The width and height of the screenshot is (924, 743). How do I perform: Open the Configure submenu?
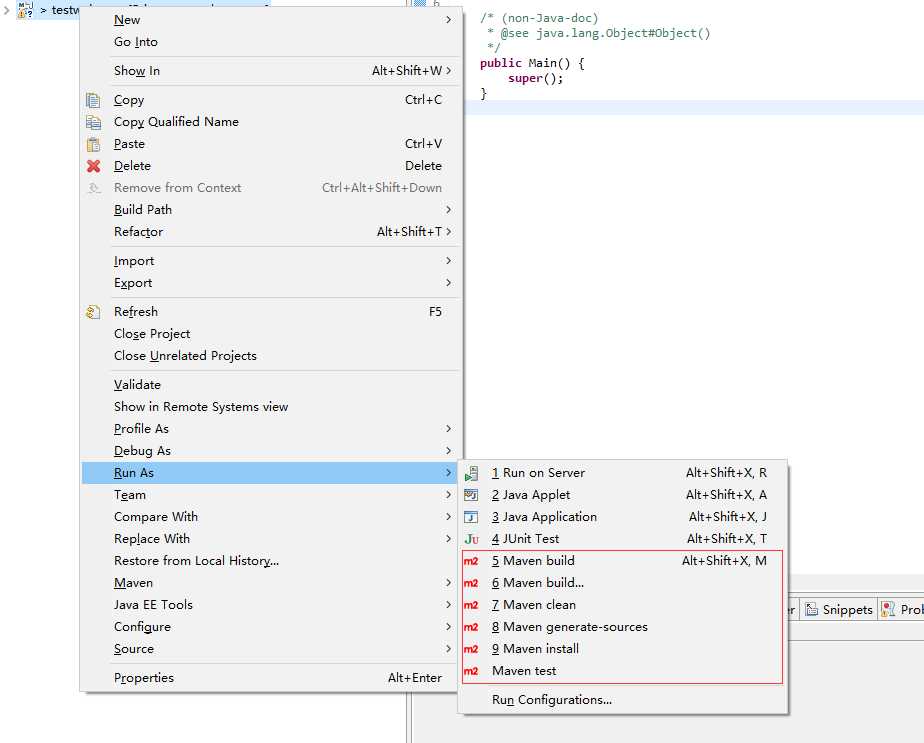point(271,627)
